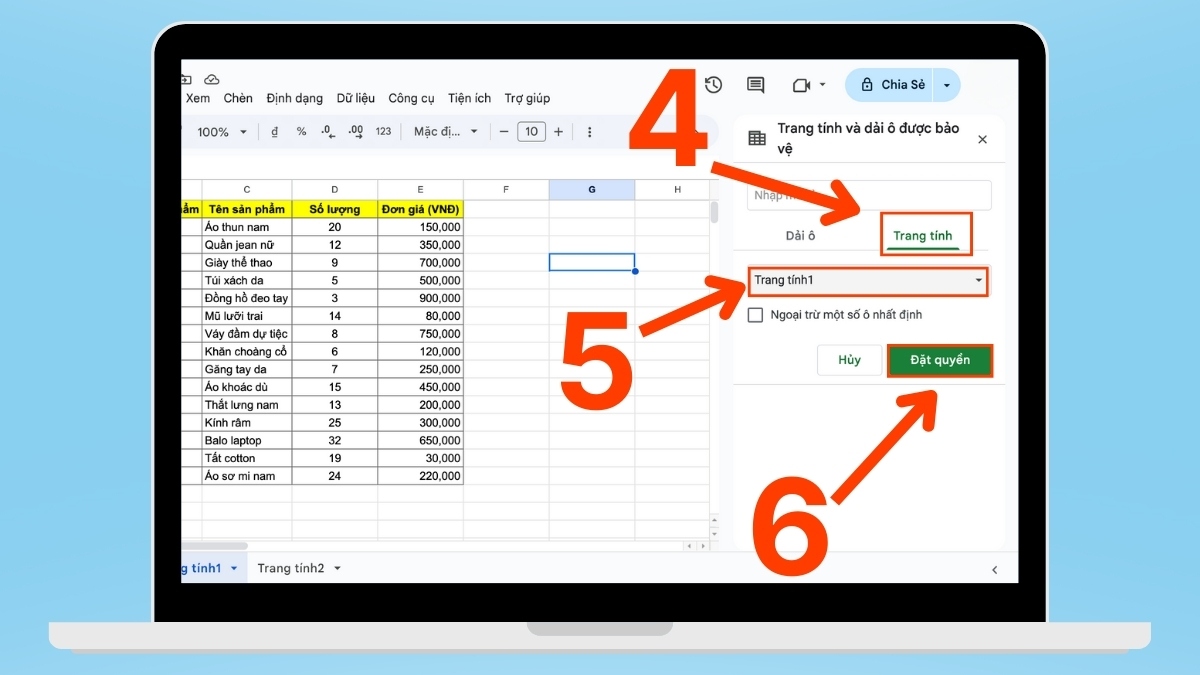This screenshot has height=675, width=1200.
Task: Select column H header
Action: (677, 190)
